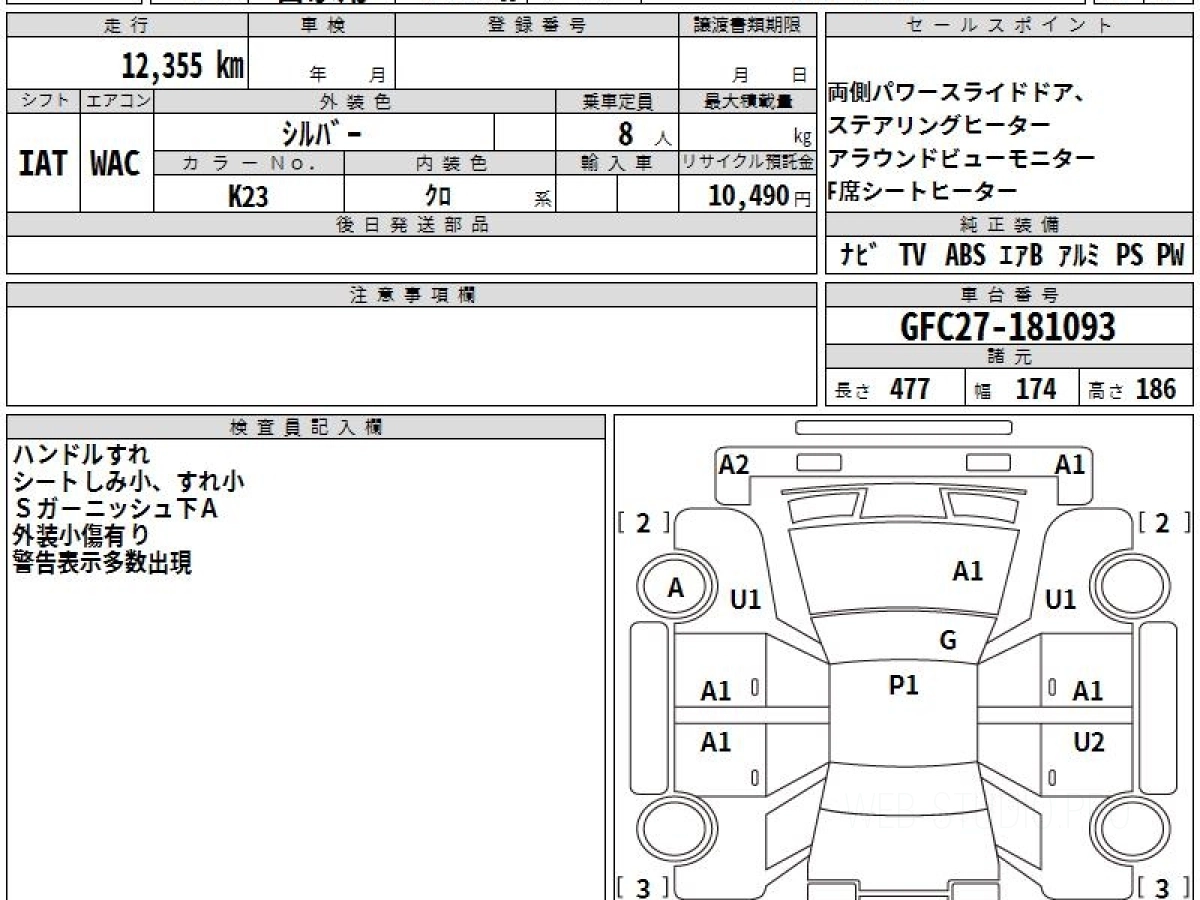Viewport: 1200px width, 900px height.
Task: Click the P1 mark on the roof
Action: coord(903,686)
